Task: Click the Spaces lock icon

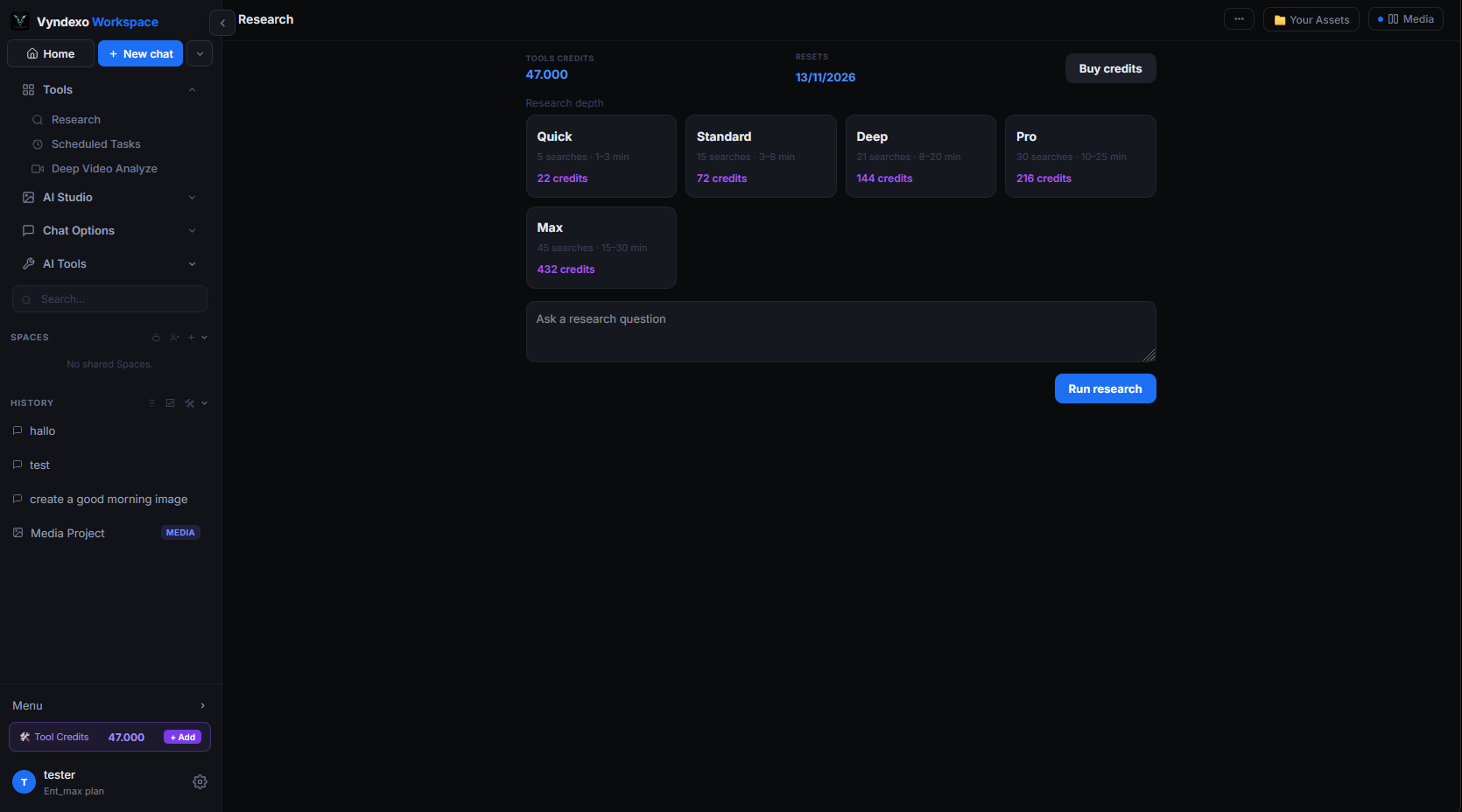Action: tap(156, 338)
